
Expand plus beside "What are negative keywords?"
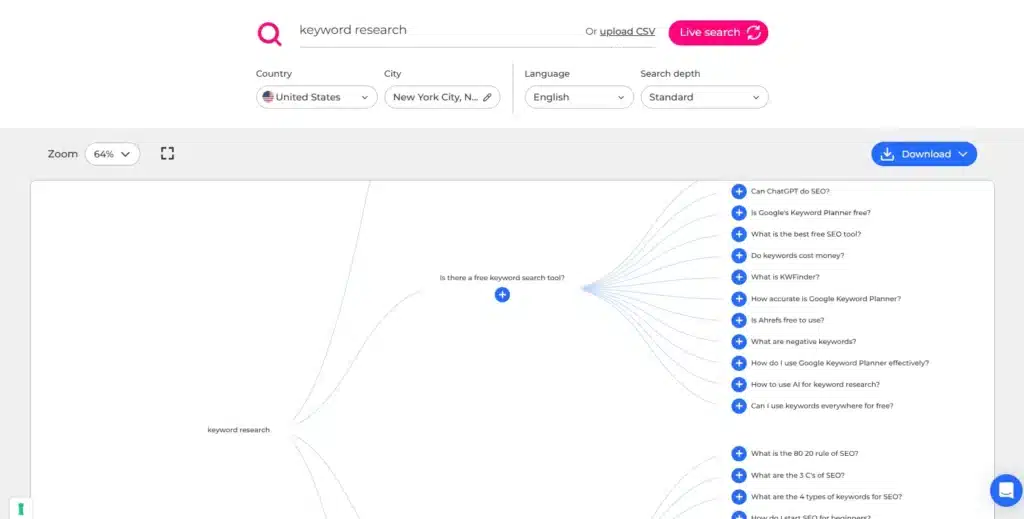point(739,341)
